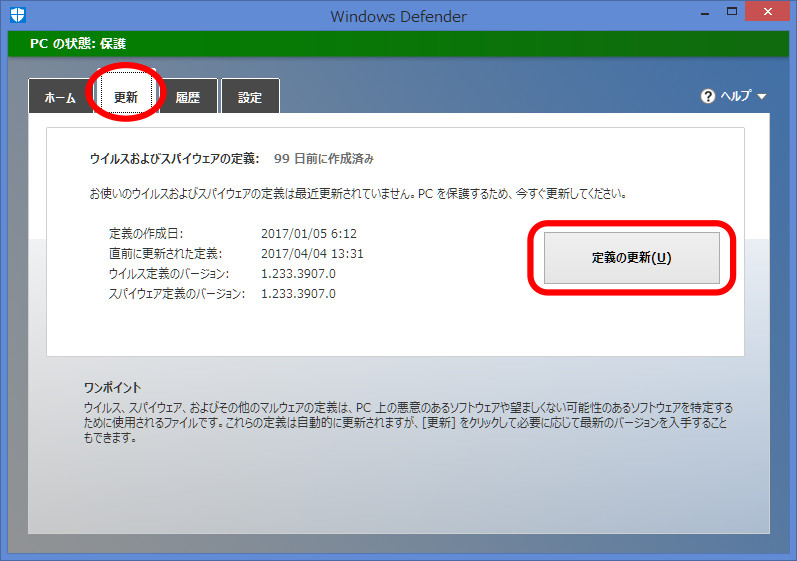Maximize the Windows Defender window
The height and width of the screenshot is (561, 797).
click(x=732, y=12)
